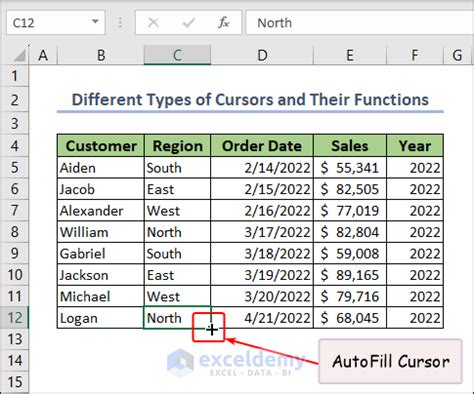Click the Order Date header cell
Image resolution: width=474 pixels, height=394 pixels.
[x=262, y=146]
